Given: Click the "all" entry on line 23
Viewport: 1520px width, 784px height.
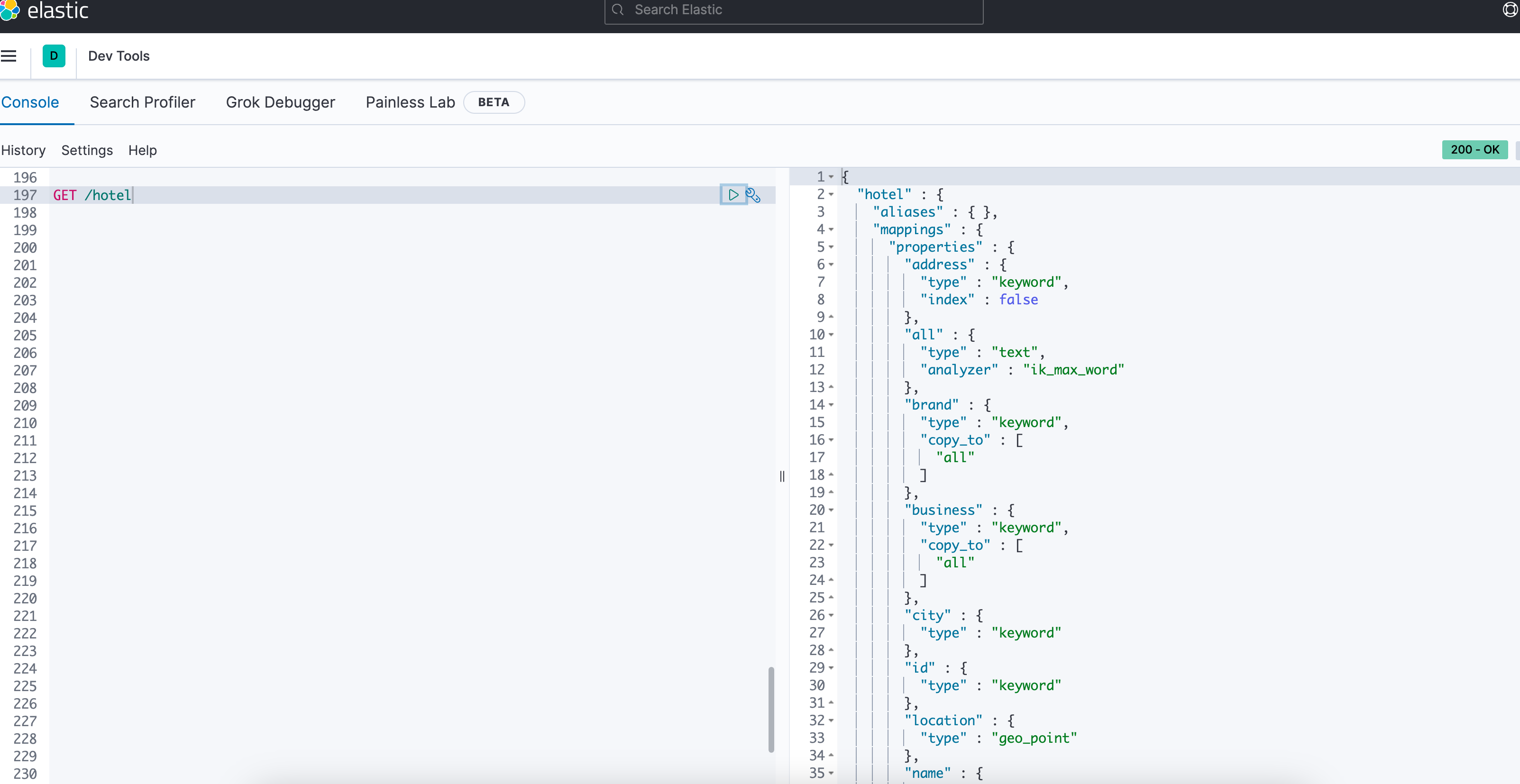Looking at the screenshot, I should tap(955, 563).
